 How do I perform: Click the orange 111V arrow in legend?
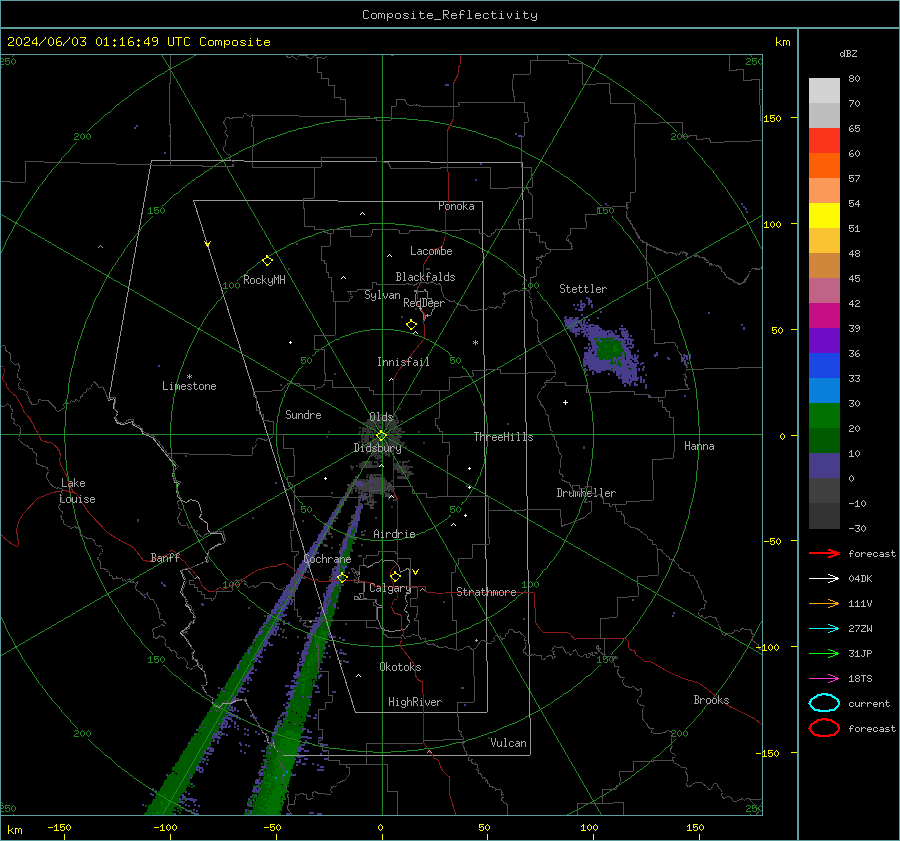[x=824, y=603]
